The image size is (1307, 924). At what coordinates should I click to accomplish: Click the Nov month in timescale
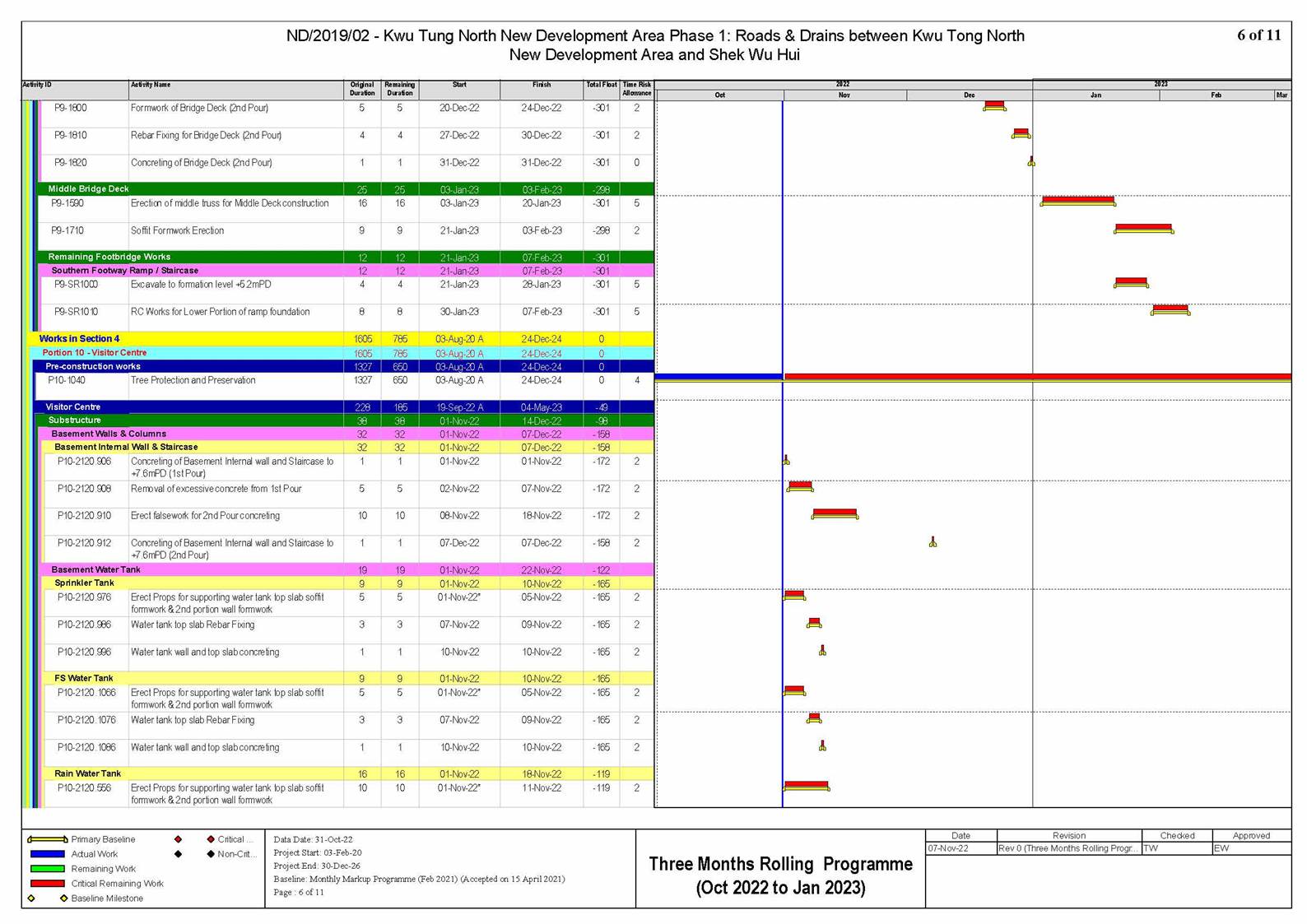844,95
